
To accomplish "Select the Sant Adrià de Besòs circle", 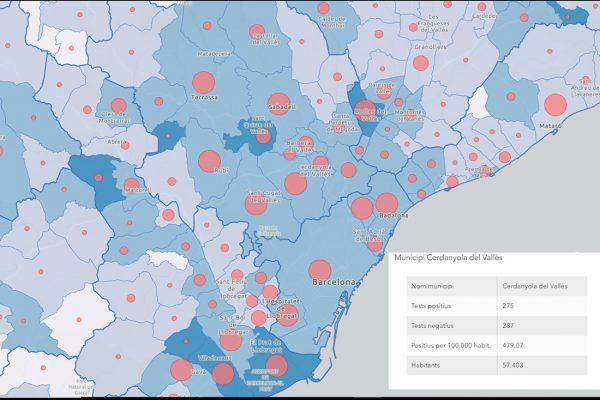I will point(375,243).
